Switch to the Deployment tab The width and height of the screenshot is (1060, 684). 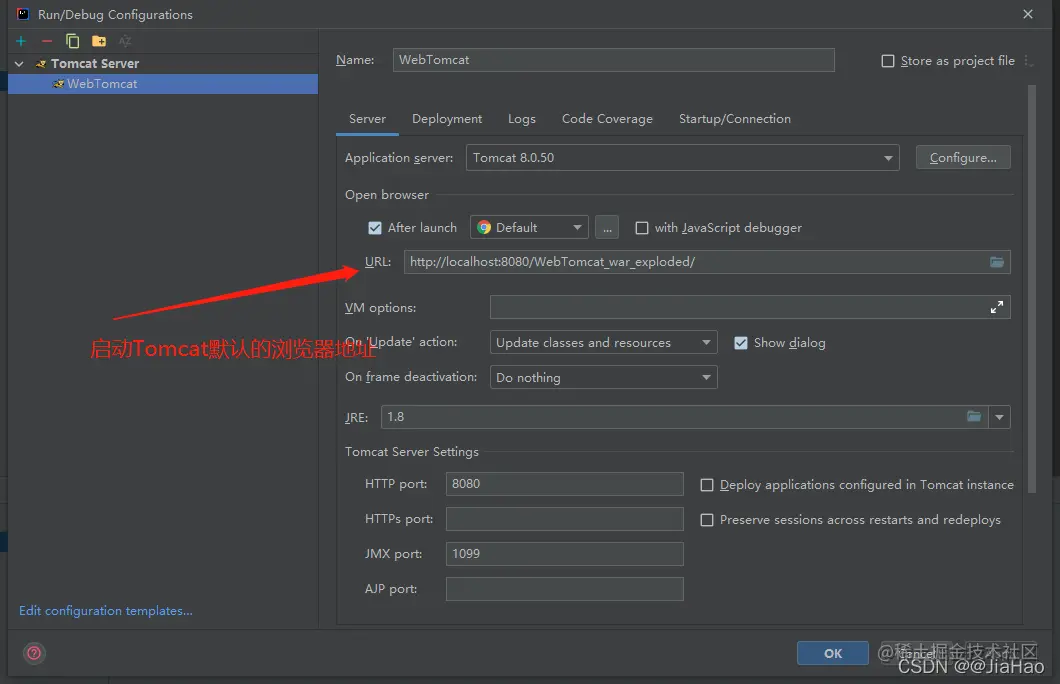tap(447, 119)
